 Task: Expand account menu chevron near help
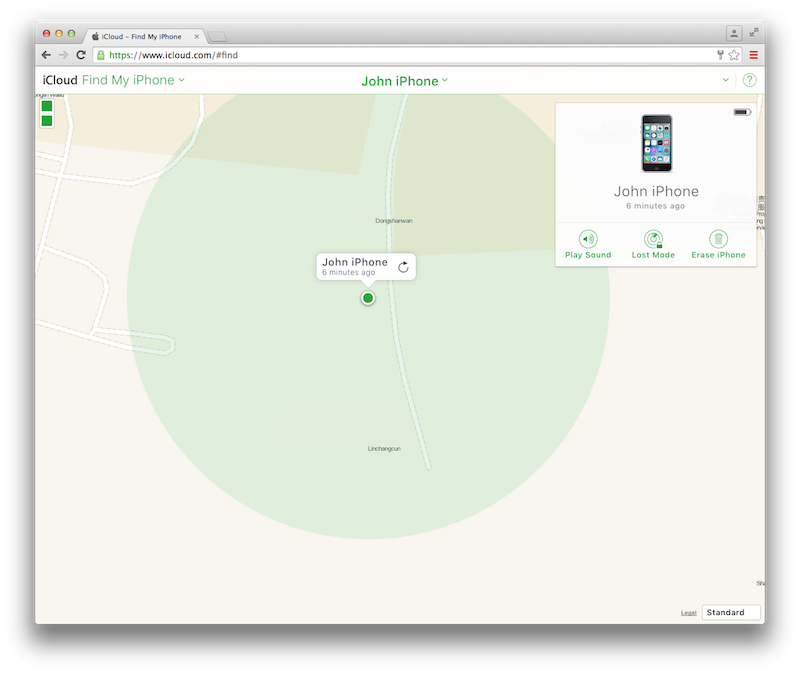(x=726, y=80)
